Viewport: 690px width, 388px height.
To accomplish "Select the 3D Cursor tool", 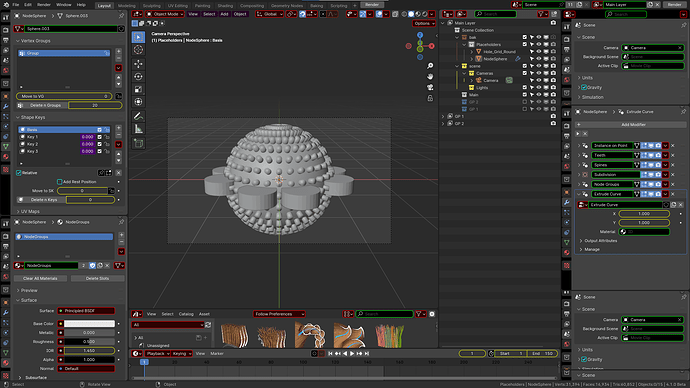I will [x=138, y=50].
